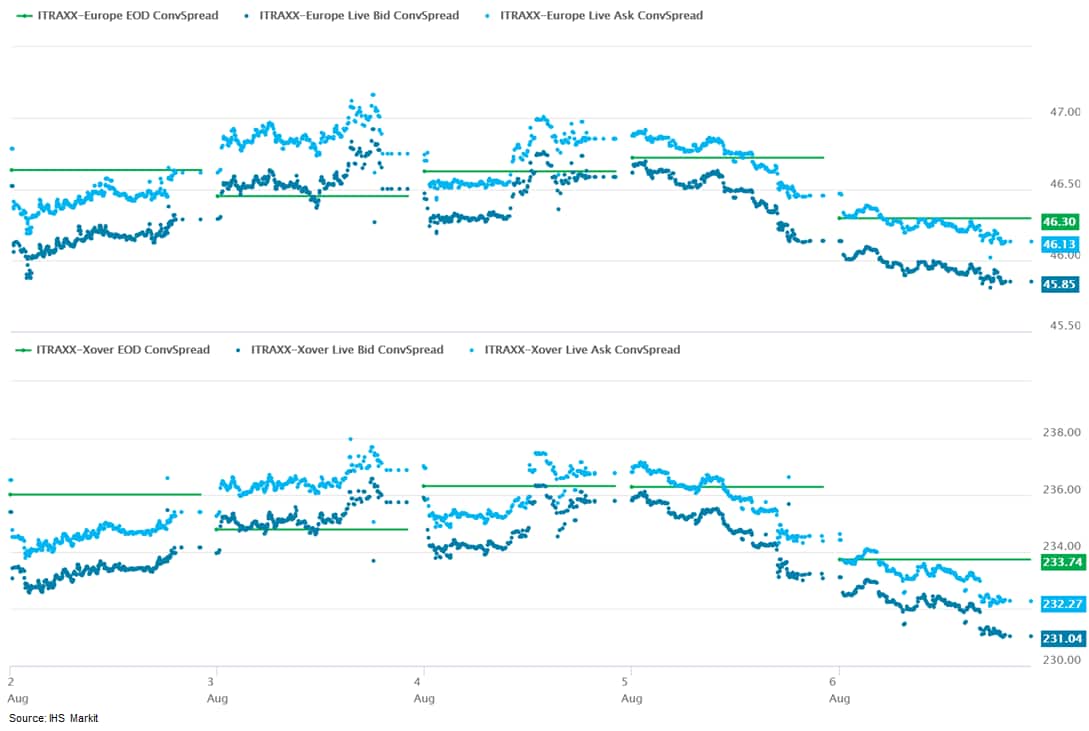The width and height of the screenshot is (1089, 731).
Task: Click the 238.00 y-axis label
Action: pos(1062,434)
